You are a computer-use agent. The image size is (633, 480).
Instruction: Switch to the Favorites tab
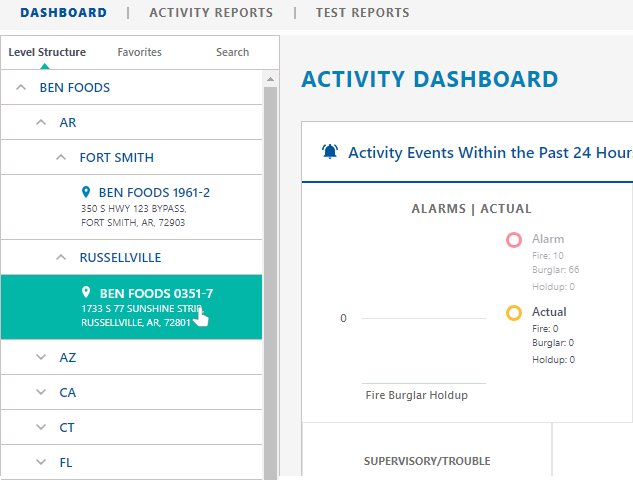point(139,52)
